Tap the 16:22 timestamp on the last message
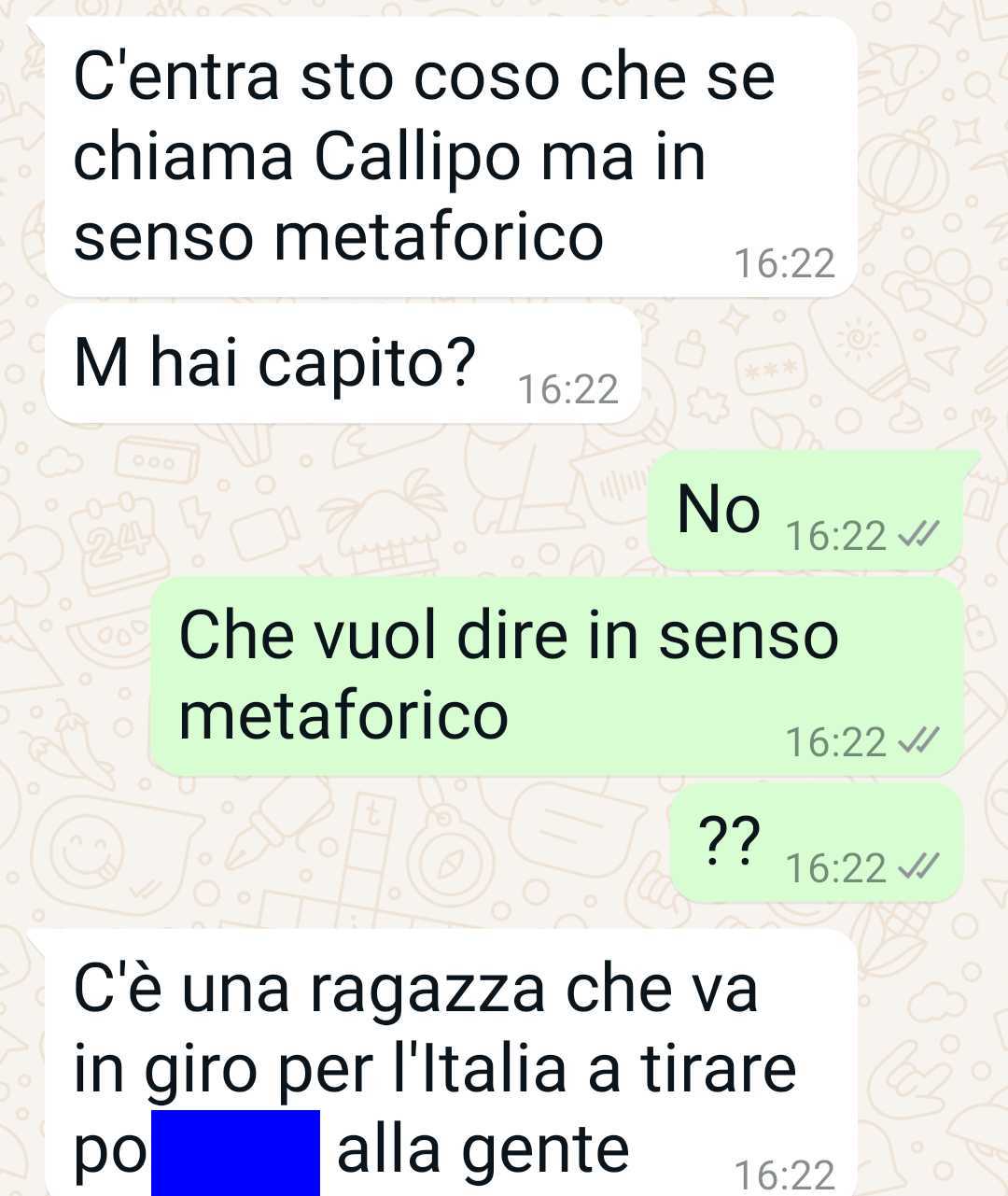 click(x=784, y=1175)
